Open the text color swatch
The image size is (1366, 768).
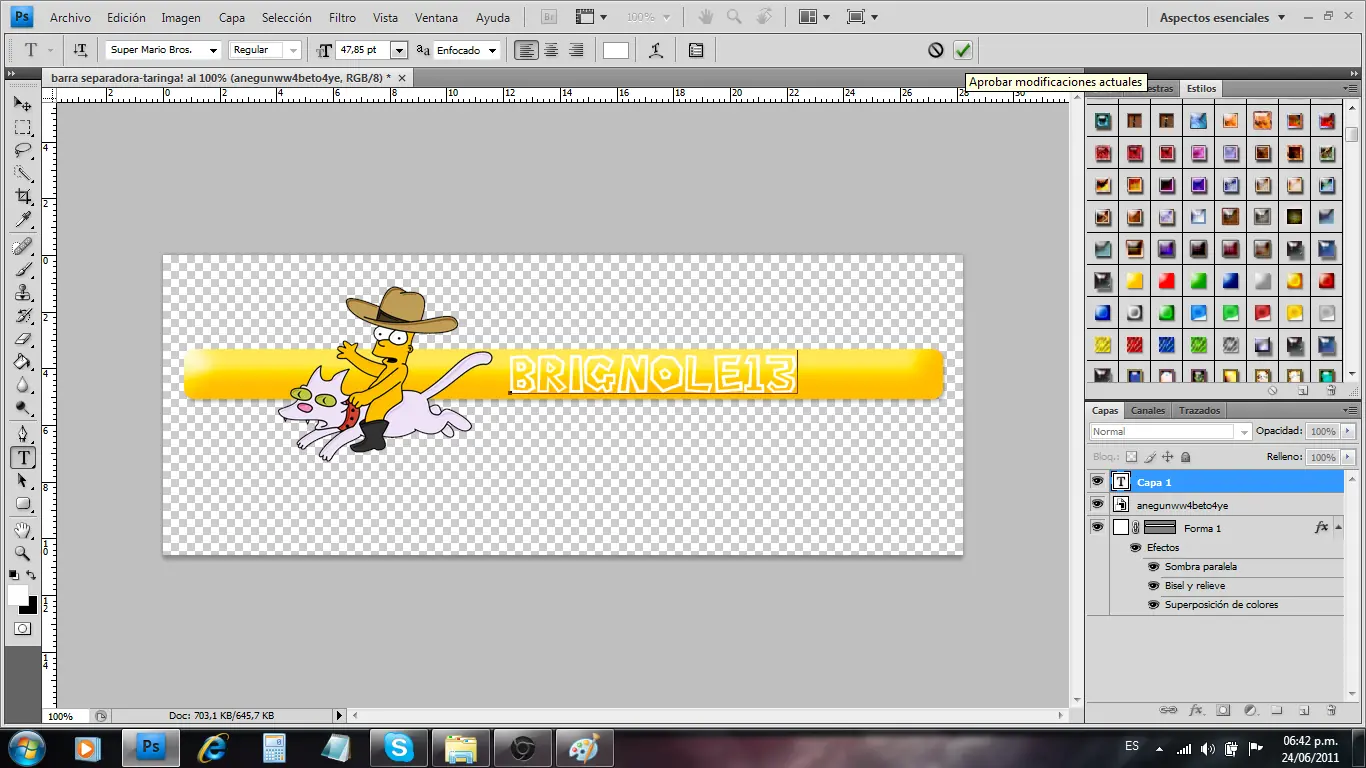pos(616,50)
